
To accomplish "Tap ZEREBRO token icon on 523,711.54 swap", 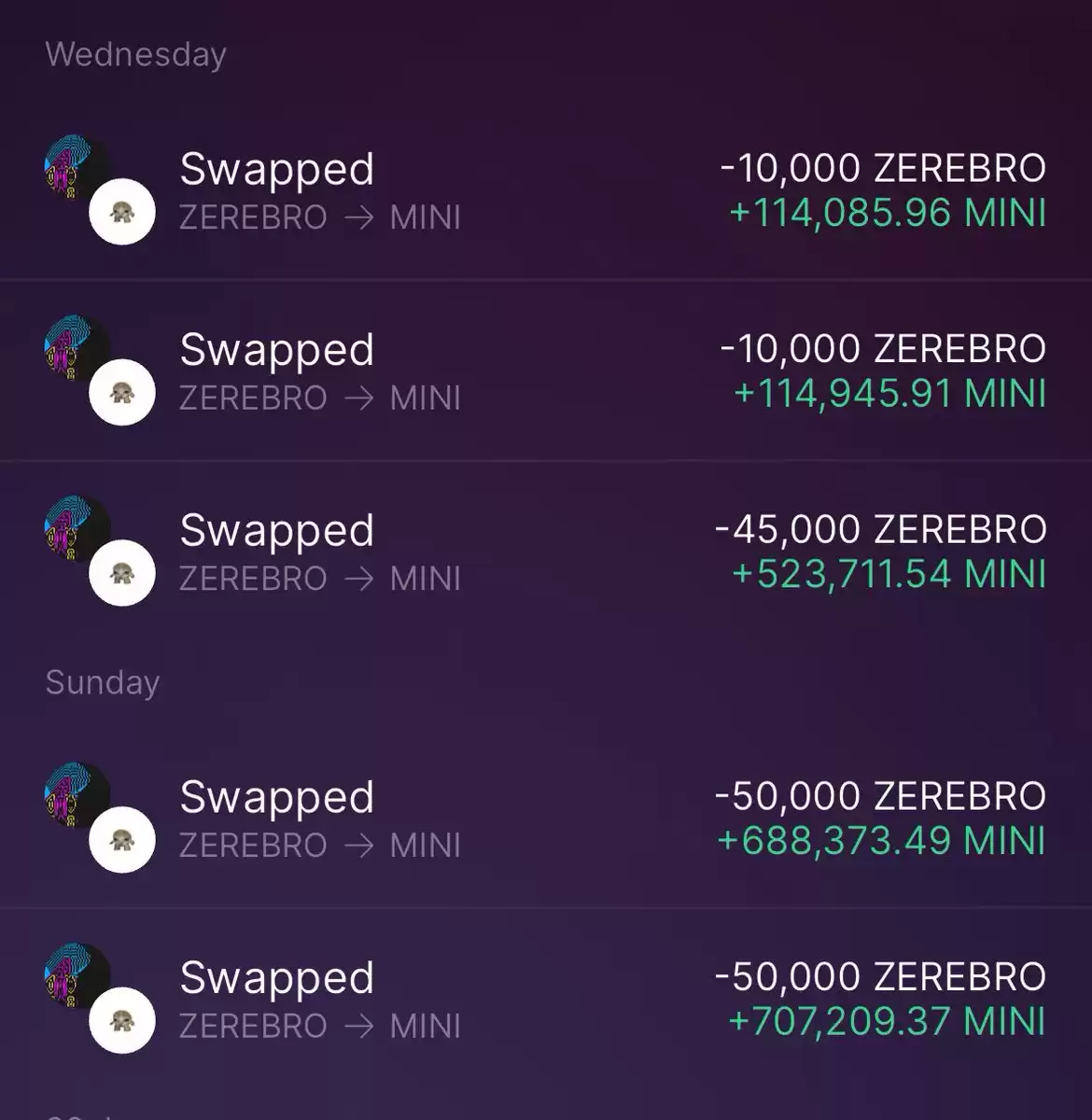I will pyautogui.click(x=77, y=529).
